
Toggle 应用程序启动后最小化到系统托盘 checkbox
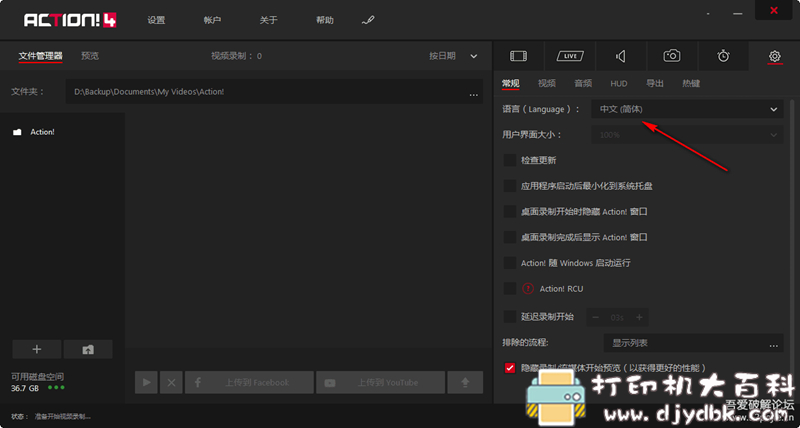(x=510, y=186)
